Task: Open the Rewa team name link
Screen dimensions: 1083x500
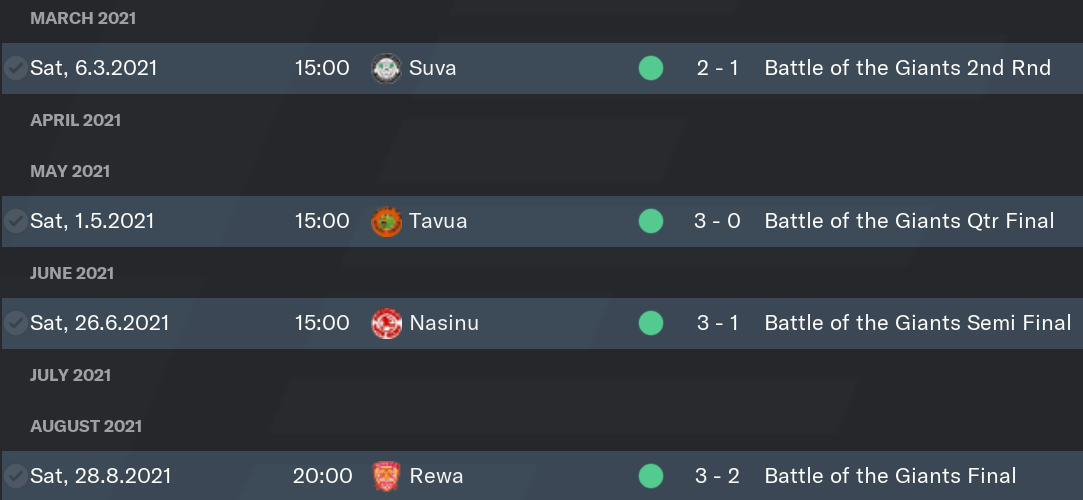Action: tap(436, 477)
